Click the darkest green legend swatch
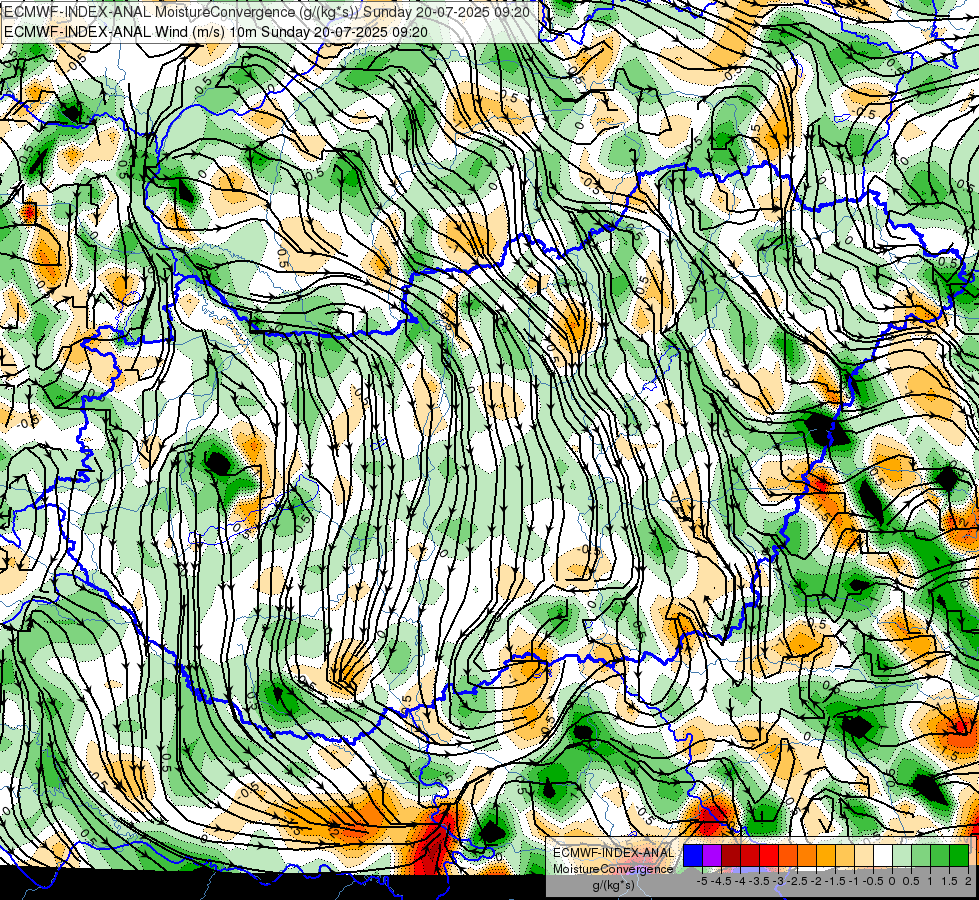The image size is (979, 900). [959, 855]
